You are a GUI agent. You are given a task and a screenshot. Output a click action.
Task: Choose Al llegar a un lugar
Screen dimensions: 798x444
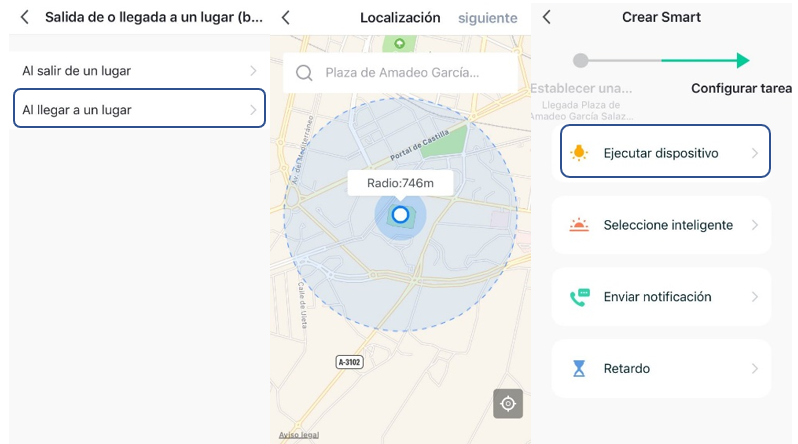pyautogui.click(x=77, y=110)
